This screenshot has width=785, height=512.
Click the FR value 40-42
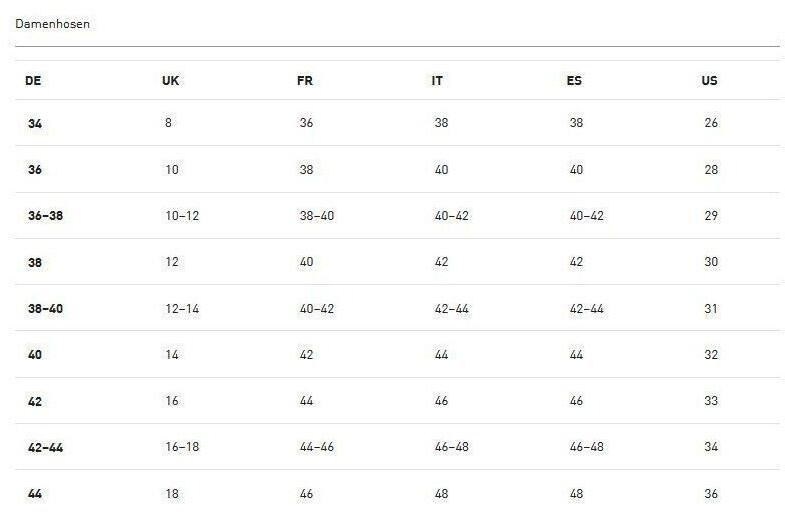pyautogui.click(x=317, y=309)
